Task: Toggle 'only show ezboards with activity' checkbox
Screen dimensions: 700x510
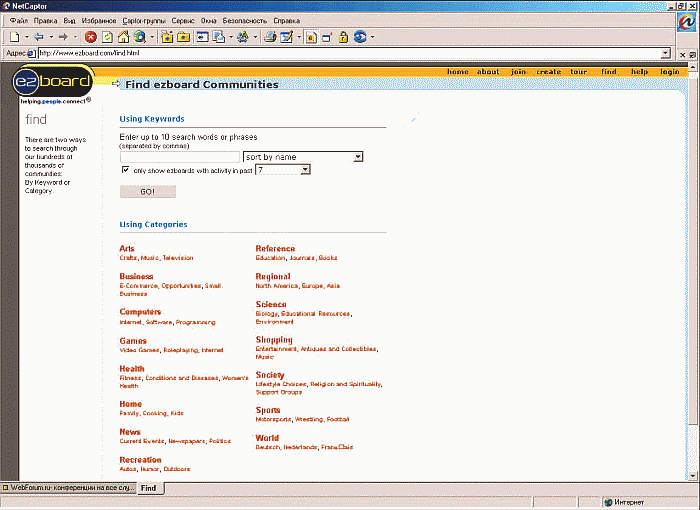Action: click(x=125, y=170)
